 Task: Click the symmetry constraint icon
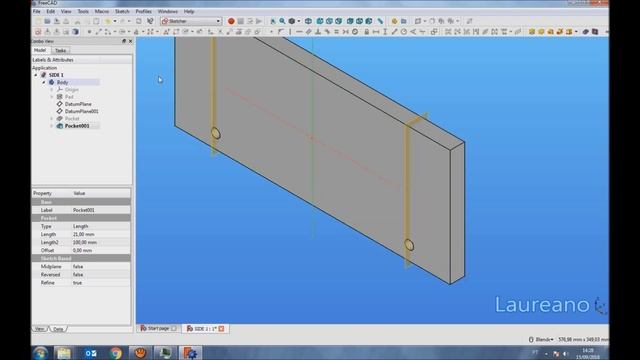click(345, 32)
